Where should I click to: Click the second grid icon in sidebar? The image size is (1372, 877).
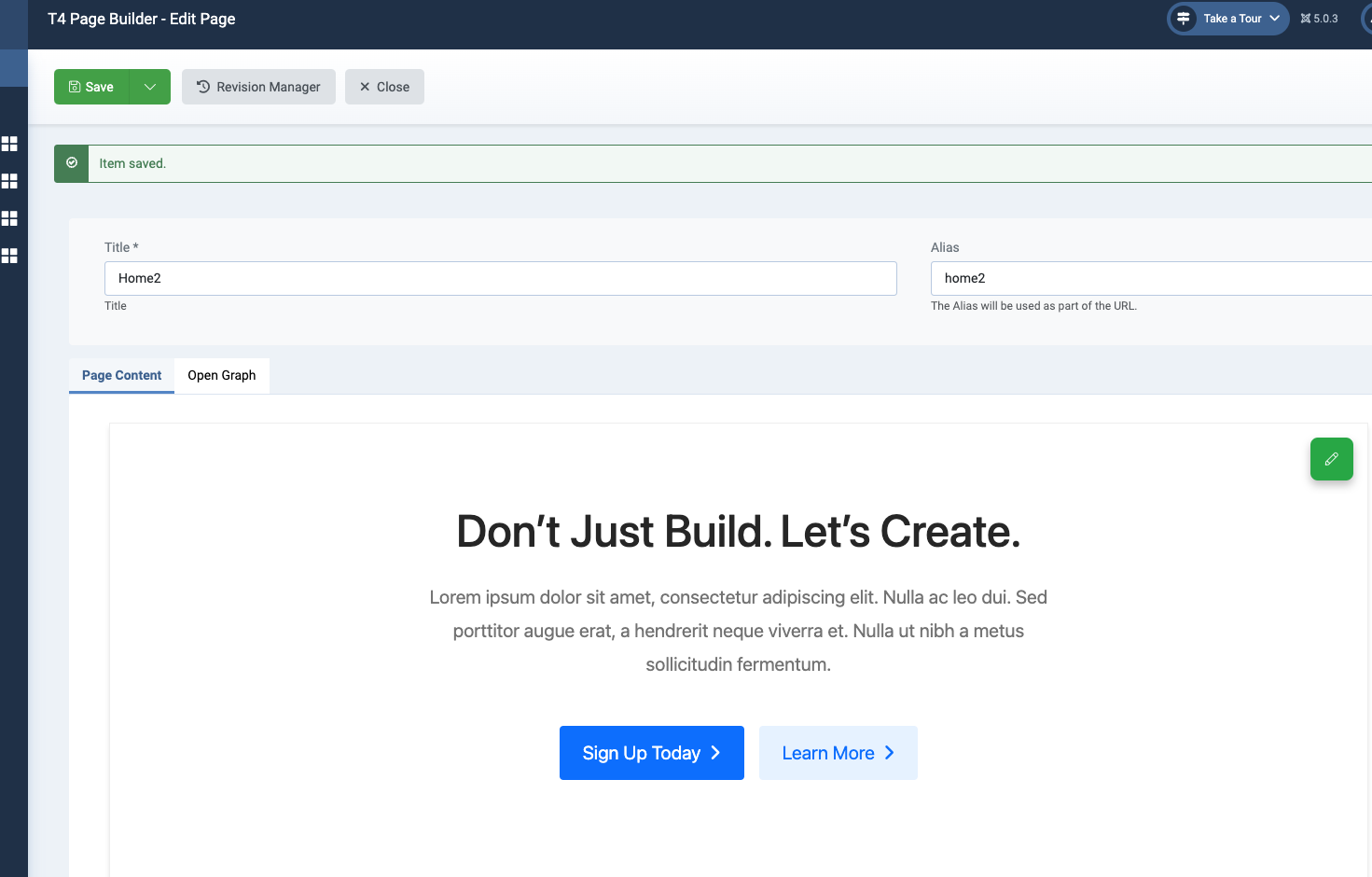[x=9, y=181]
